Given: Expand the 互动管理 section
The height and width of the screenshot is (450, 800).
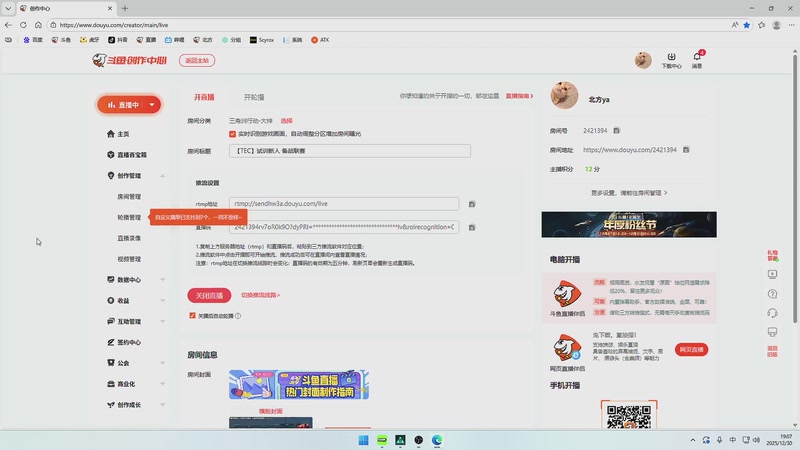Looking at the screenshot, I should (162, 321).
